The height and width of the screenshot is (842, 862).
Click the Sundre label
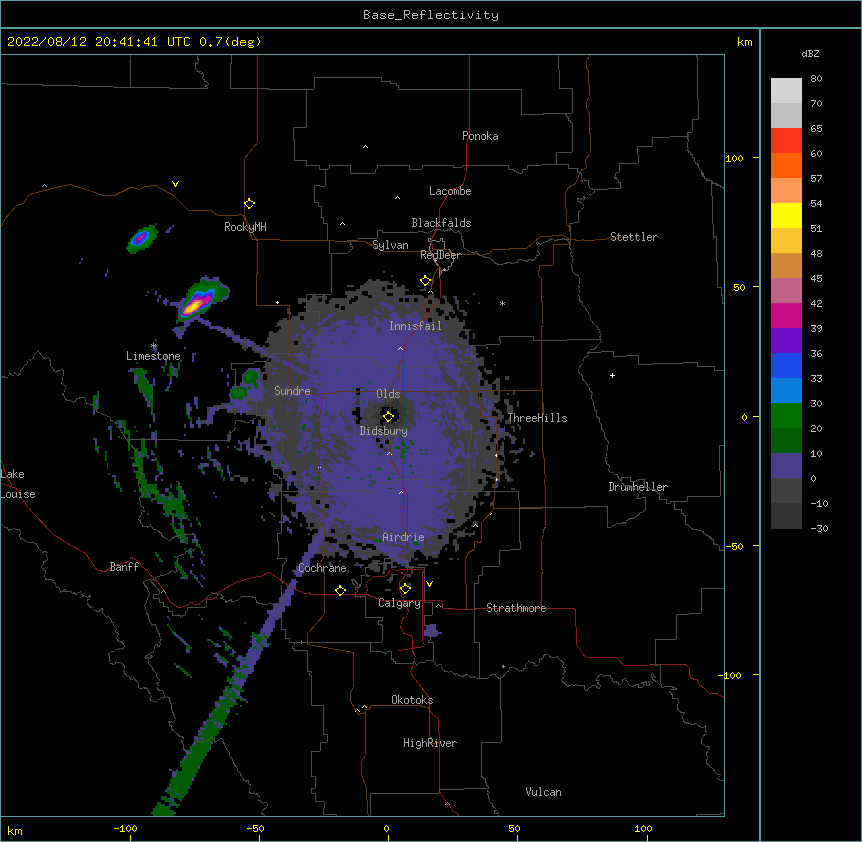point(292,391)
